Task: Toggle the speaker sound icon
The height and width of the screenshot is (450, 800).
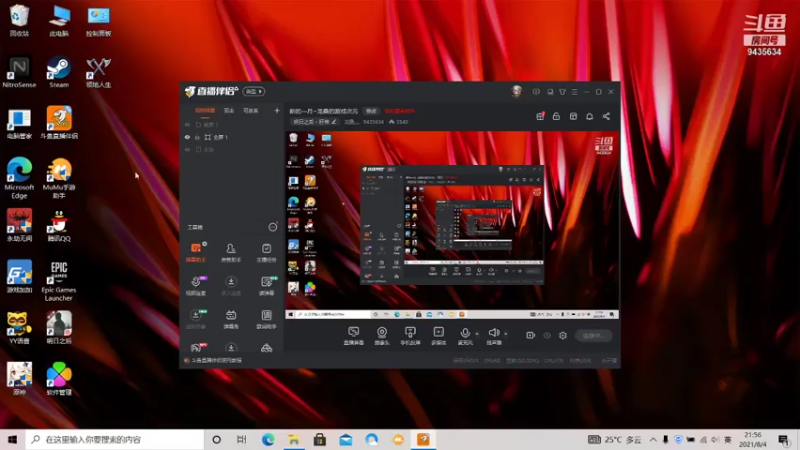Action: pos(493,333)
